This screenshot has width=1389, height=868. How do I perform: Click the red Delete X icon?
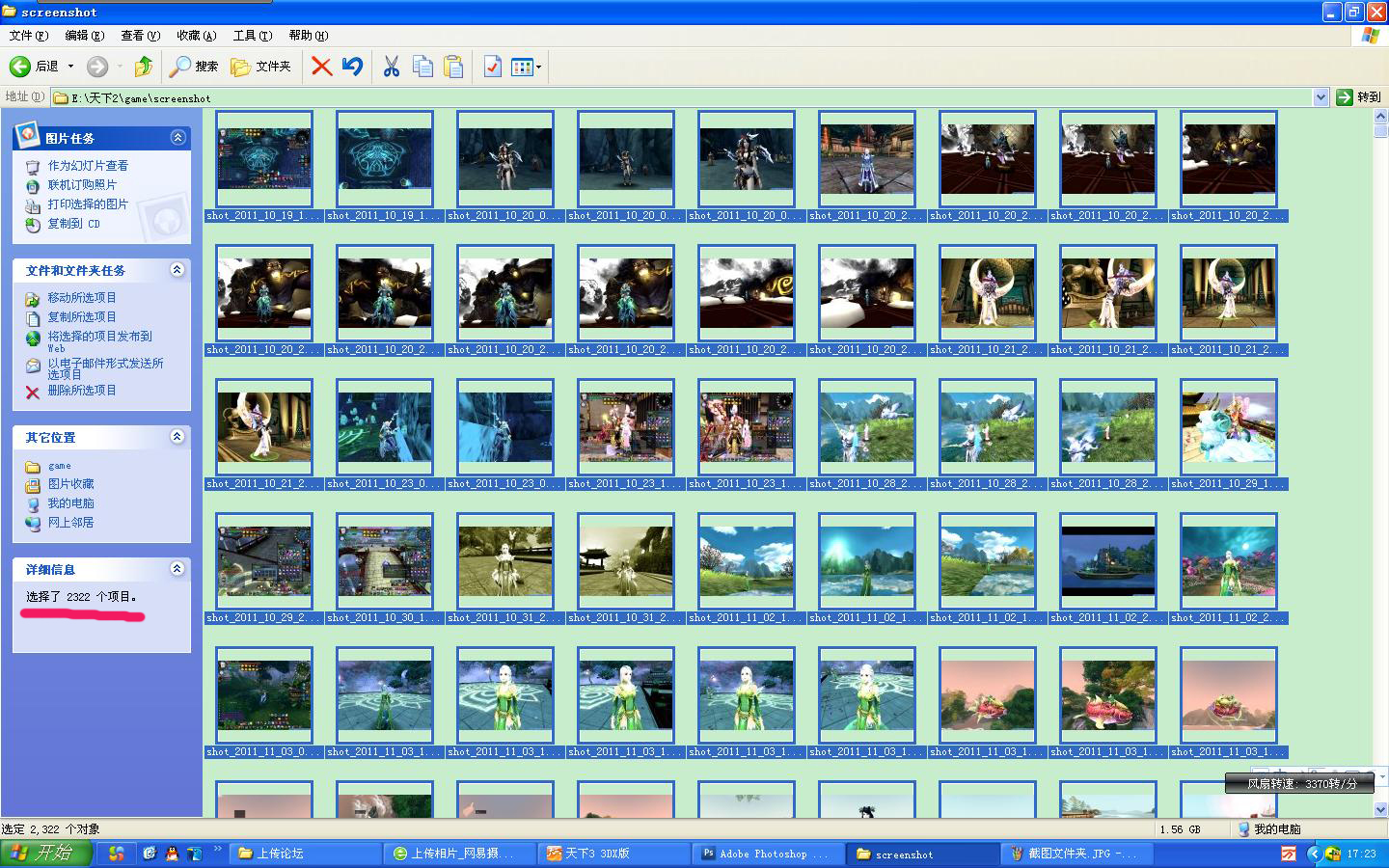tap(322, 67)
